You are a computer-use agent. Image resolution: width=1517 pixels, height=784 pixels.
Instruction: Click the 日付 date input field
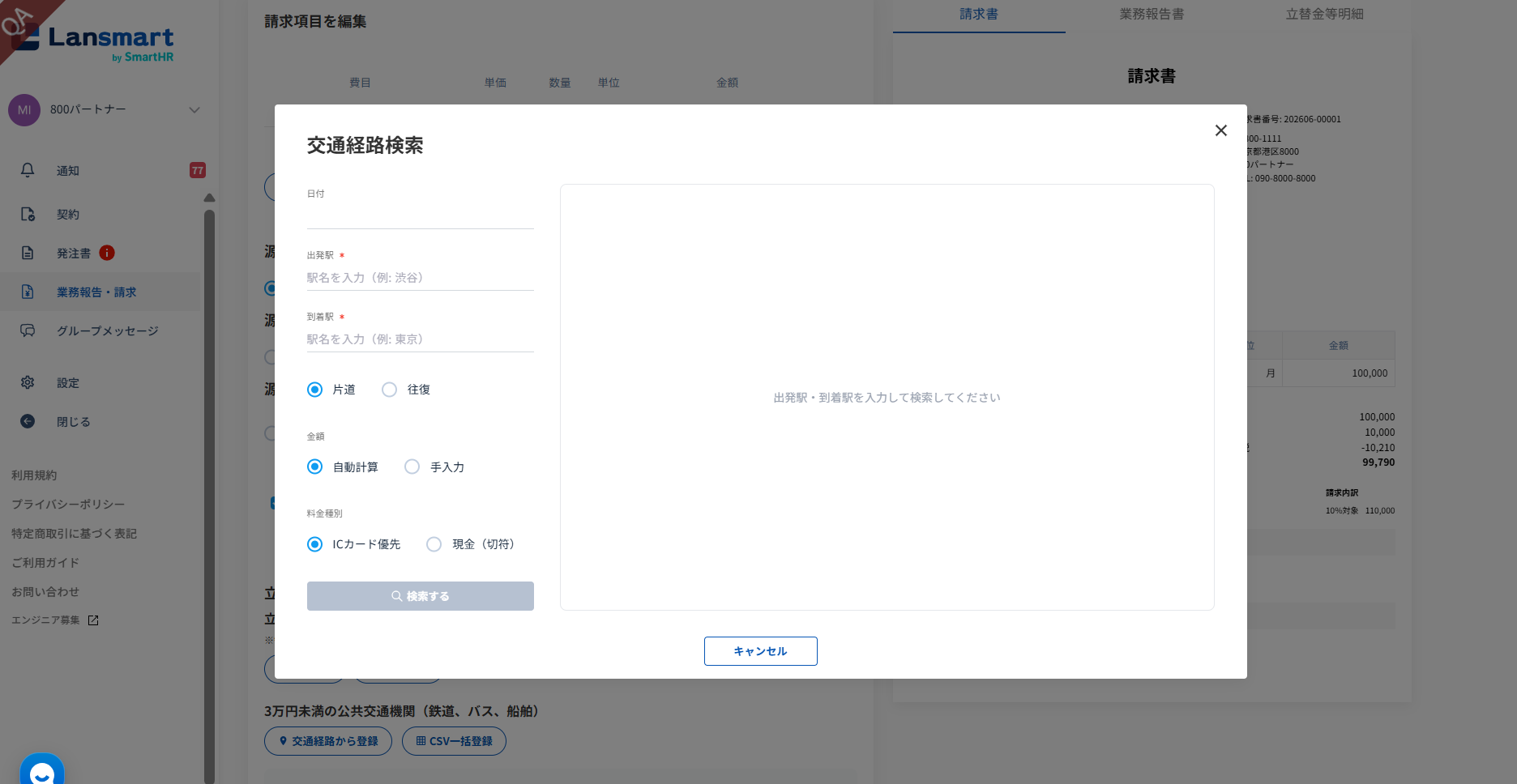tap(421, 216)
